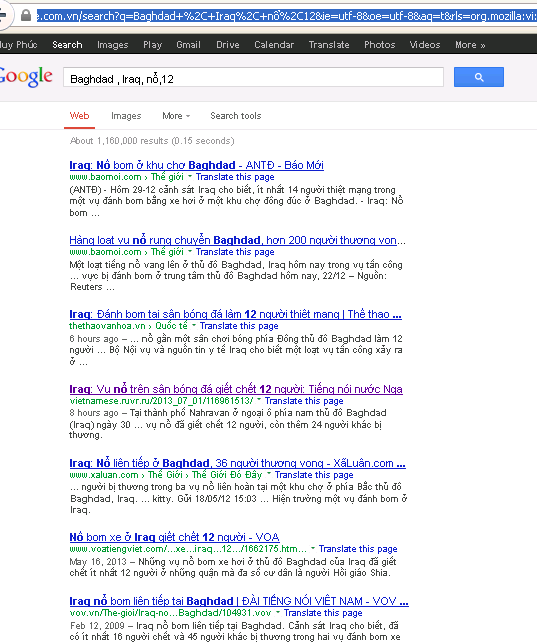Viewport: 537px width, 642px height.
Task: Open Gmail in the top bar
Action: (188, 45)
